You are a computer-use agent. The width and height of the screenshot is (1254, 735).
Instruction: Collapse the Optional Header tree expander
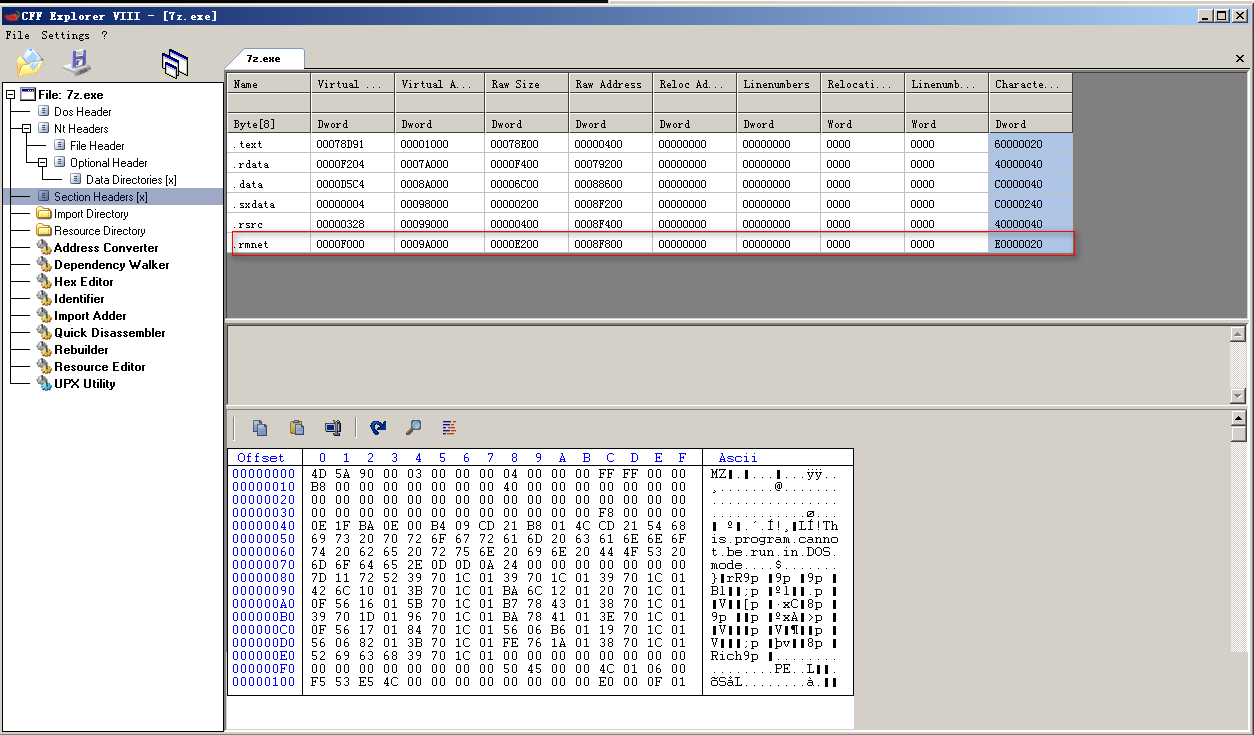point(42,163)
